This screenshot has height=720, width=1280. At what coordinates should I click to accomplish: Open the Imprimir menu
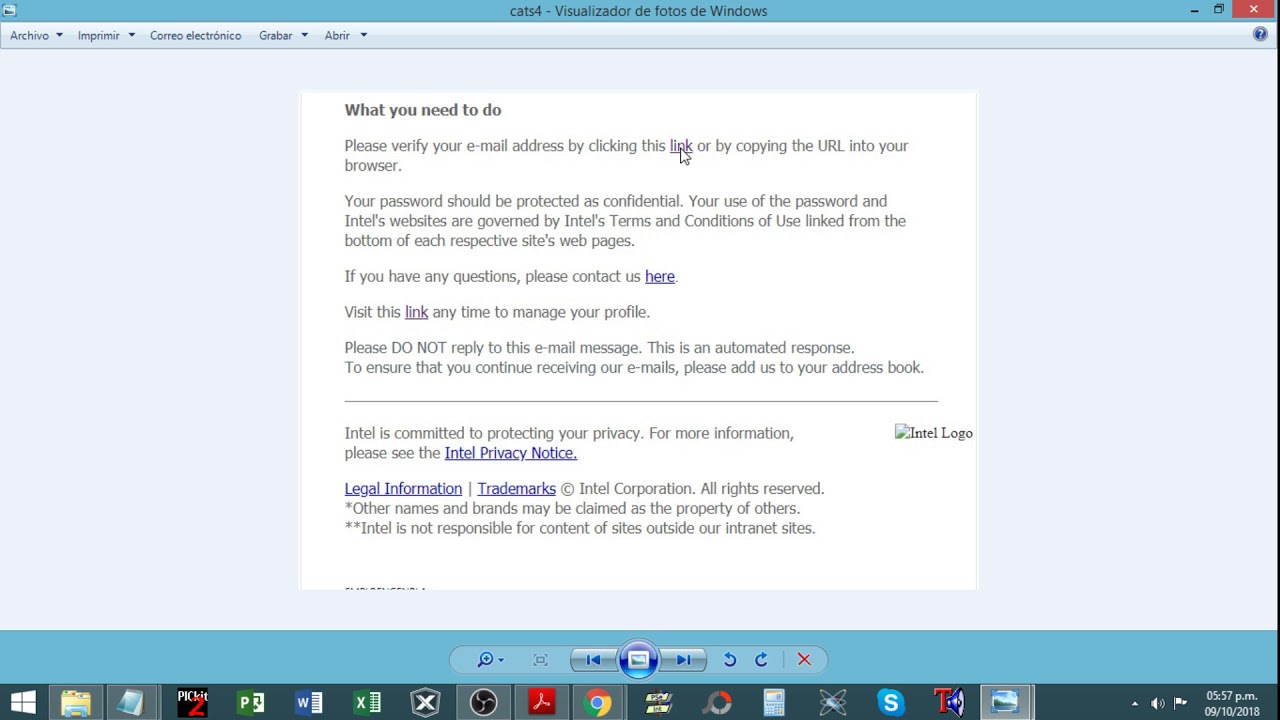point(106,35)
